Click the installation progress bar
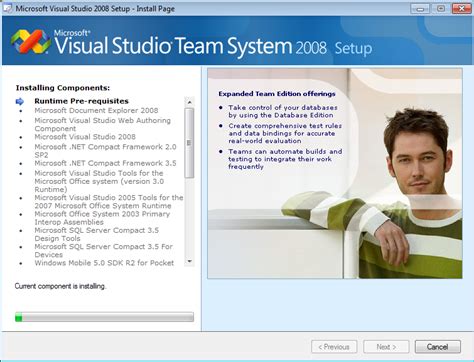This screenshot has width=474, height=362. point(104,317)
